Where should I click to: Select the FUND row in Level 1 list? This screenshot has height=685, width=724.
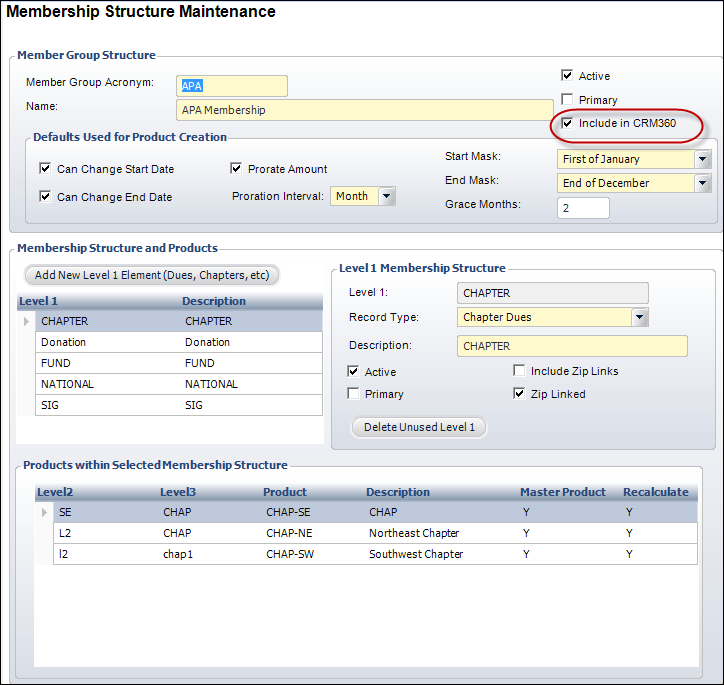click(x=179, y=363)
